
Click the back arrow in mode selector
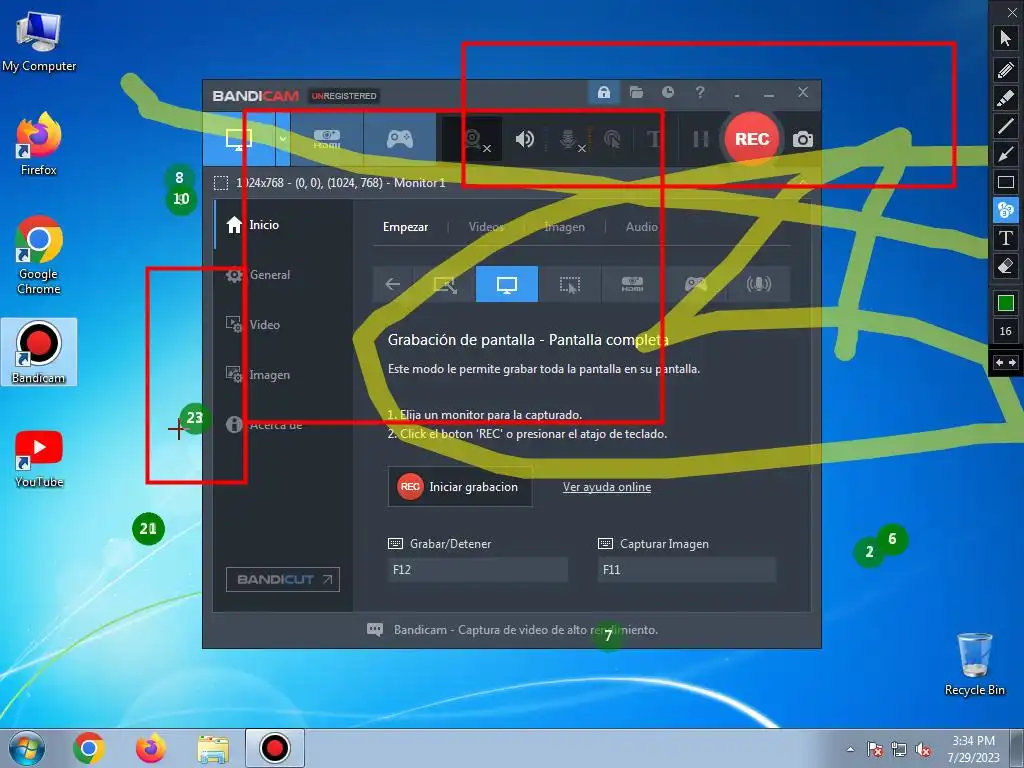pos(392,284)
